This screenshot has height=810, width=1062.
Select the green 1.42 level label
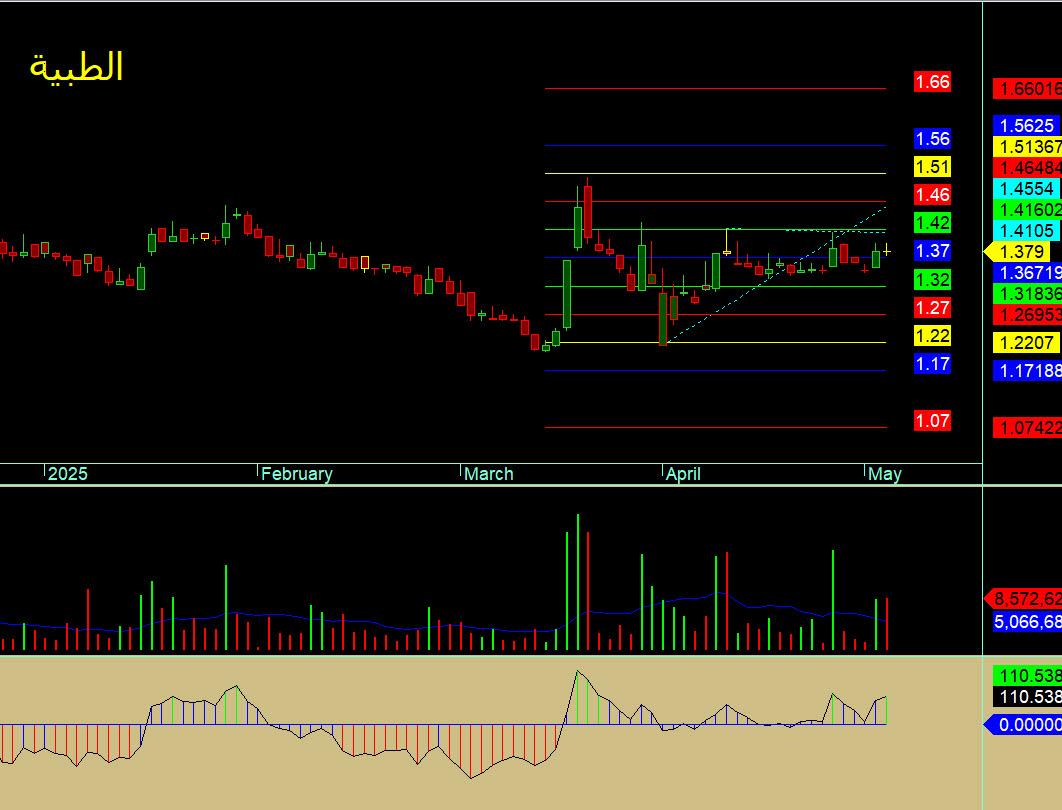[932, 223]
